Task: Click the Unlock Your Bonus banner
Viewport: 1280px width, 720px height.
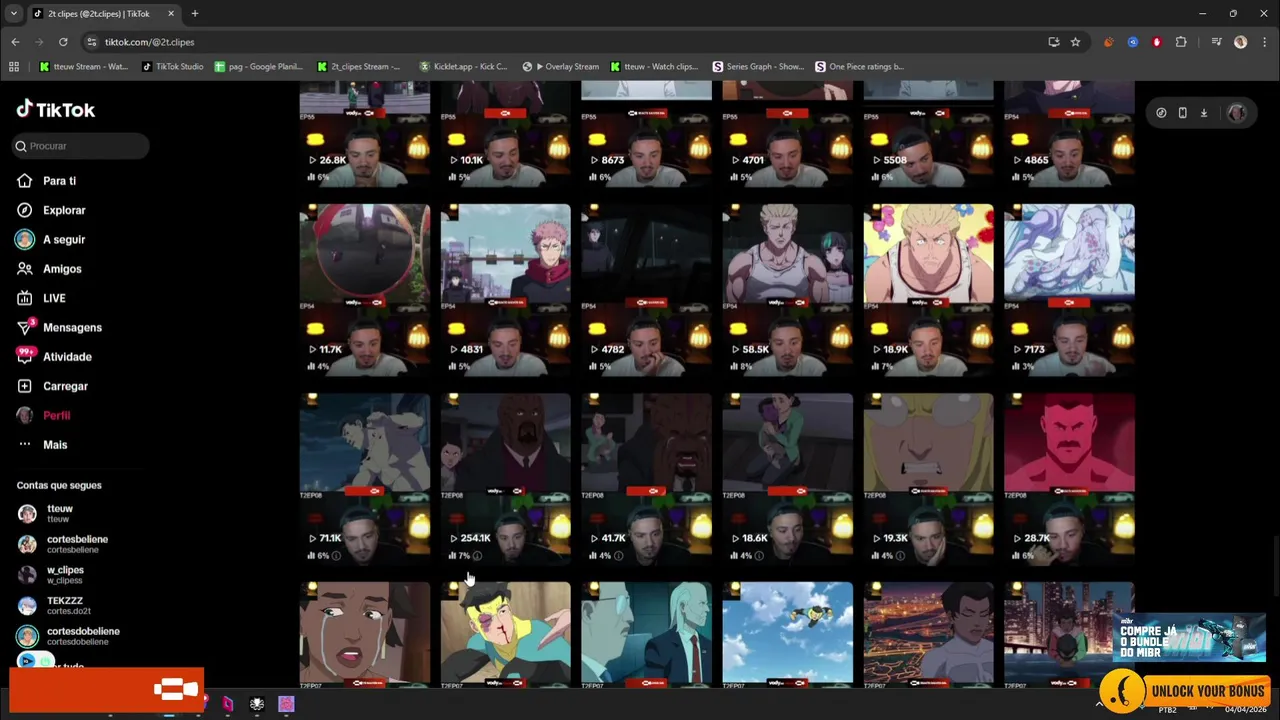Action: point(1184,690)
